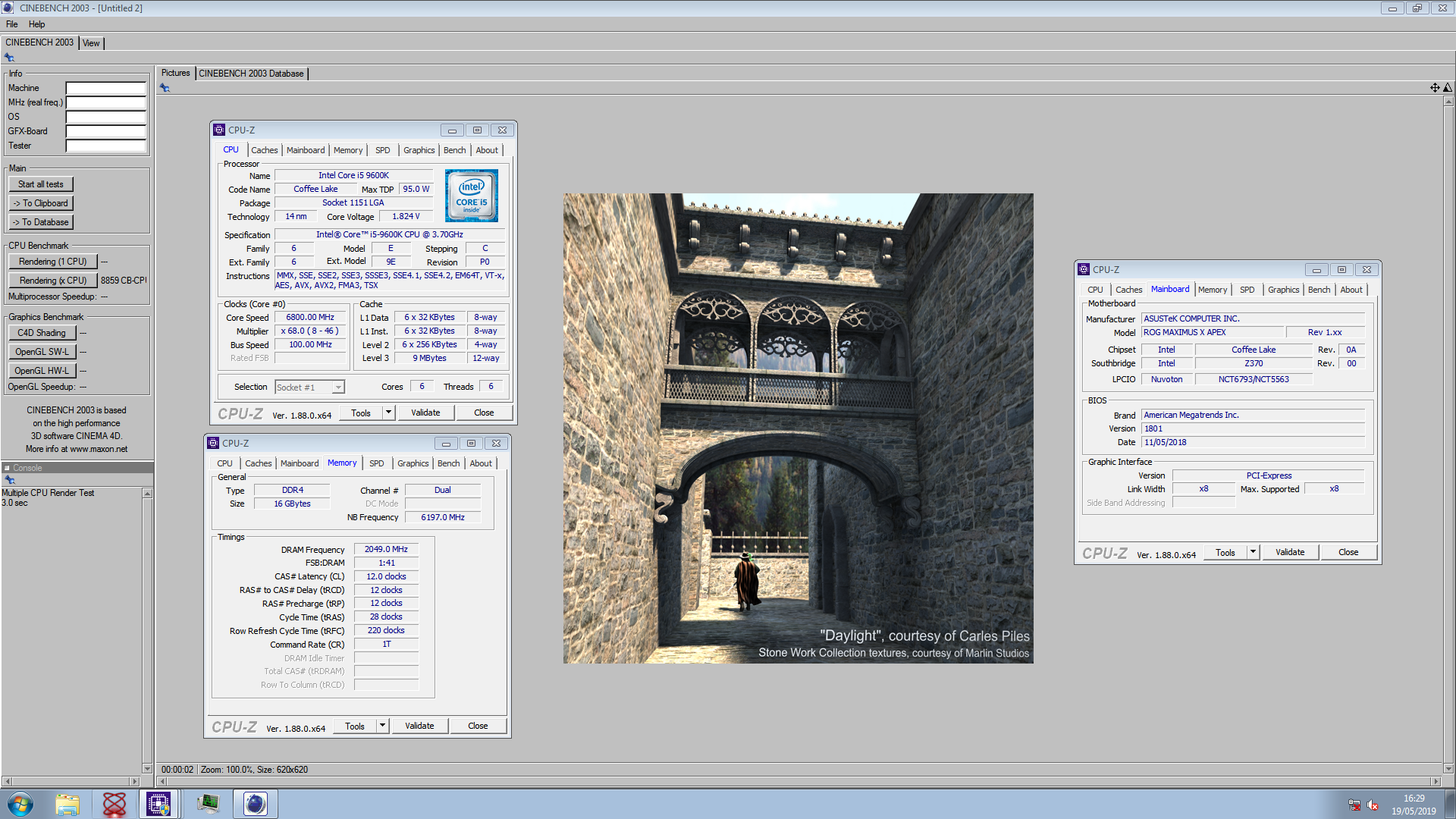Click the 6197.0 MHz NB Frequency value
The image size is (1456, 819).
coord(443,517)
